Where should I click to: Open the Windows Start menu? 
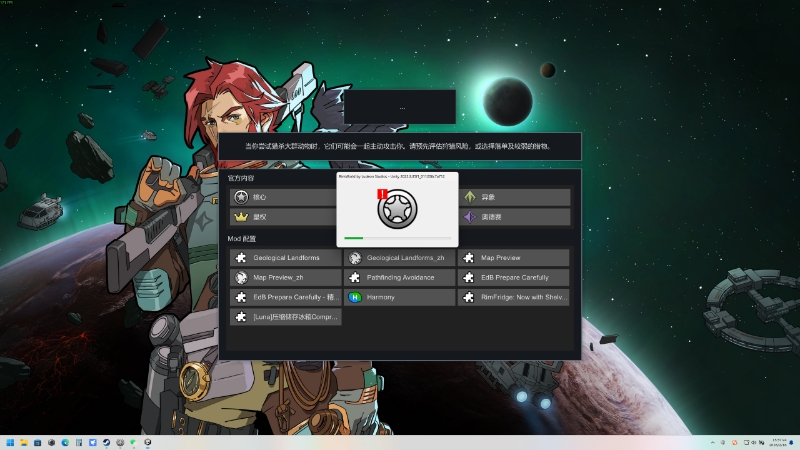[x=11, y=442]
